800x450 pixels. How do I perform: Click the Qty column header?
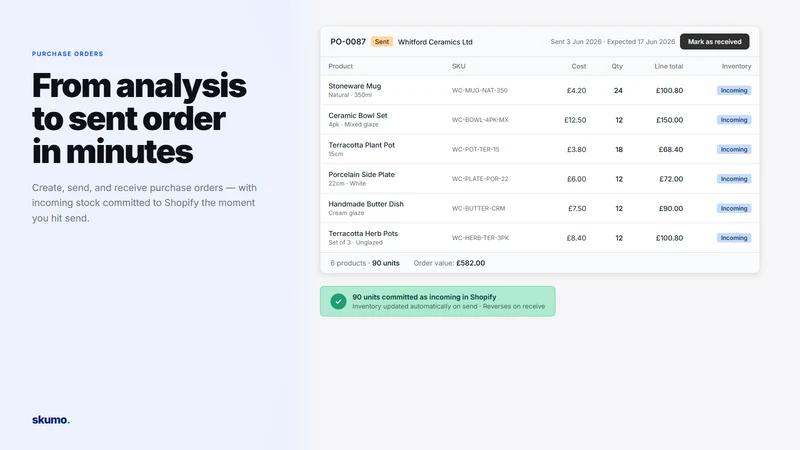(x=617, y=66)
